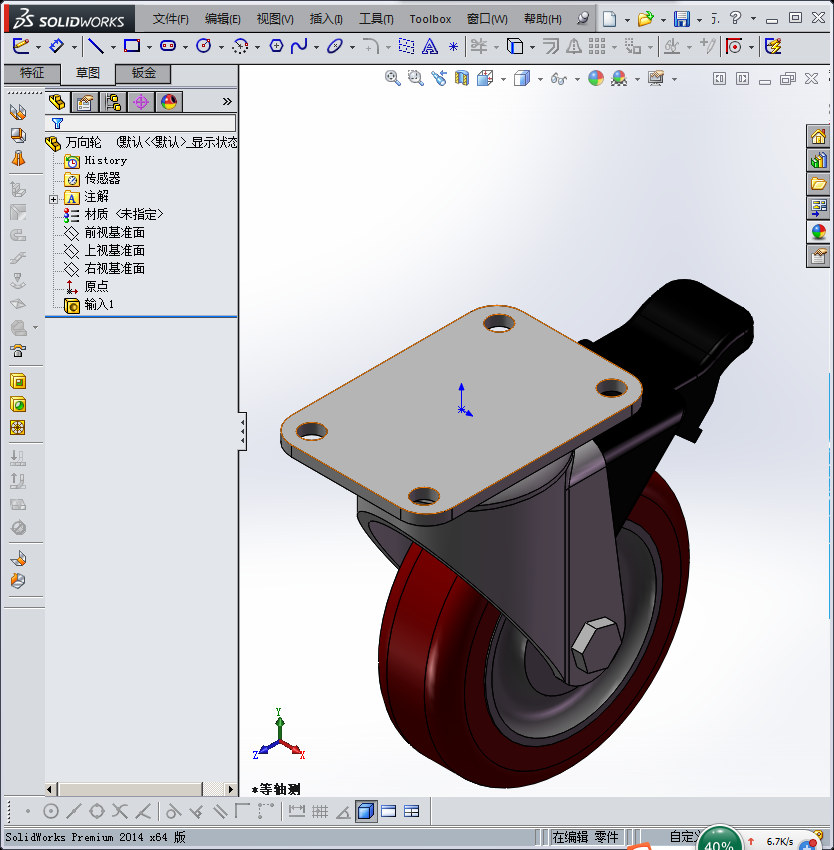
Task: Open the Circle tool dropdown arrow
Action: coord(221,48)
